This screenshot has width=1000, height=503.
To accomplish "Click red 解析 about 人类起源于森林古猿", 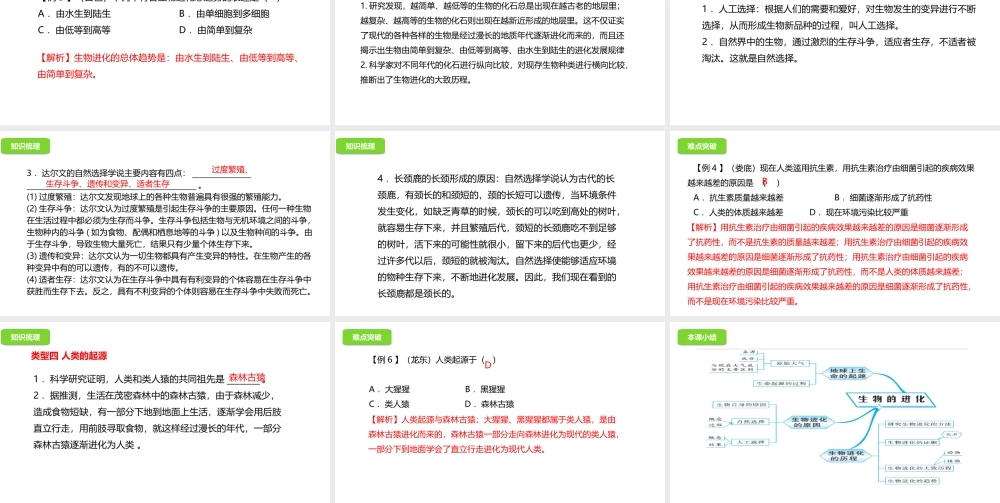I will (494, 434).
